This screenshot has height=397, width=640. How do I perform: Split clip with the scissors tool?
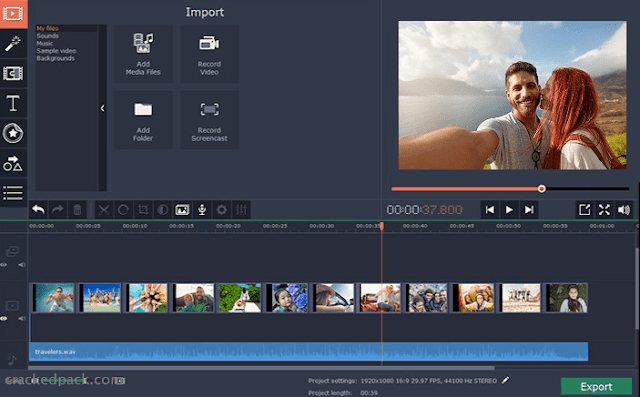104,210
